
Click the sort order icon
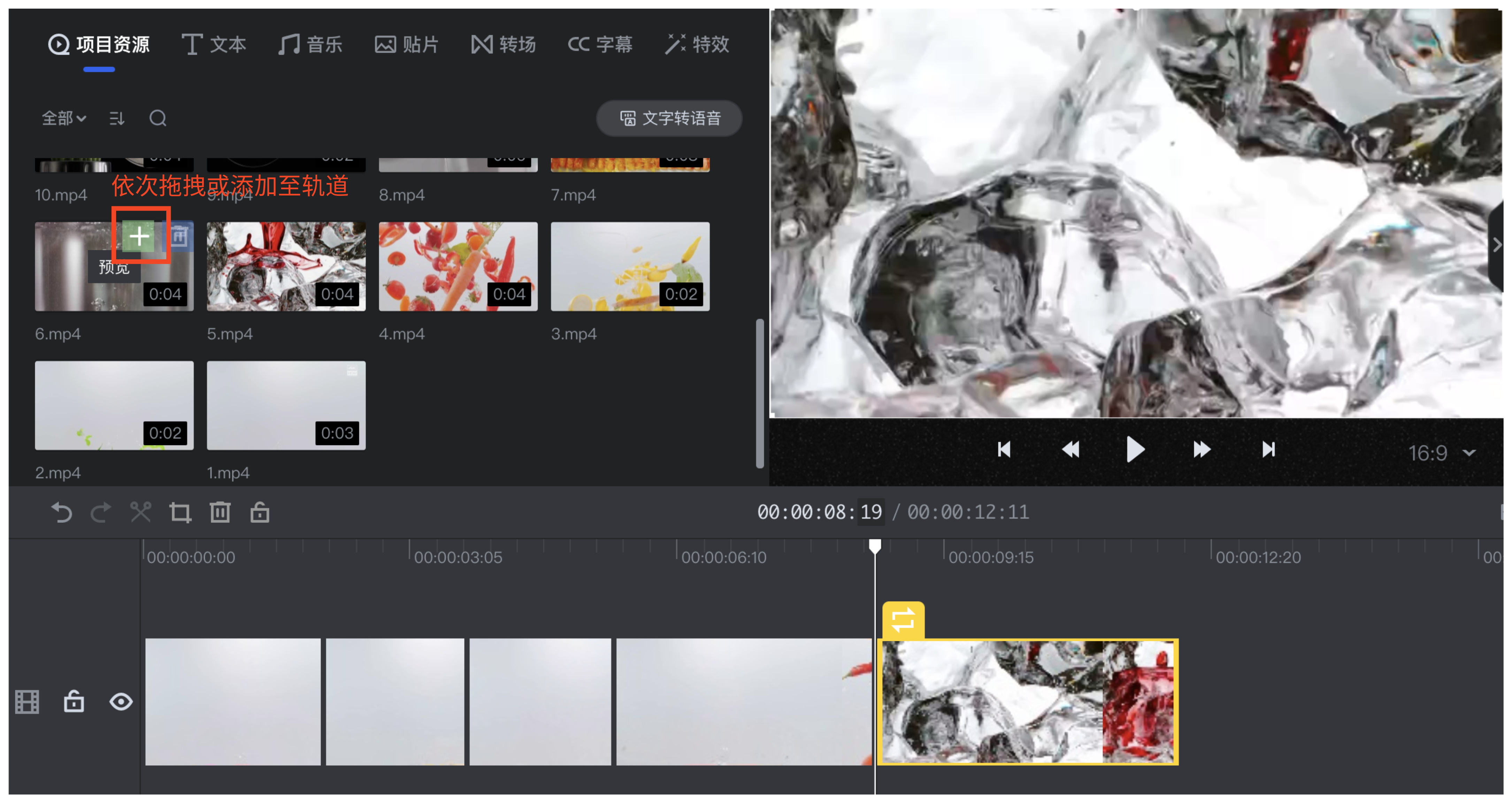coord(117,118)
